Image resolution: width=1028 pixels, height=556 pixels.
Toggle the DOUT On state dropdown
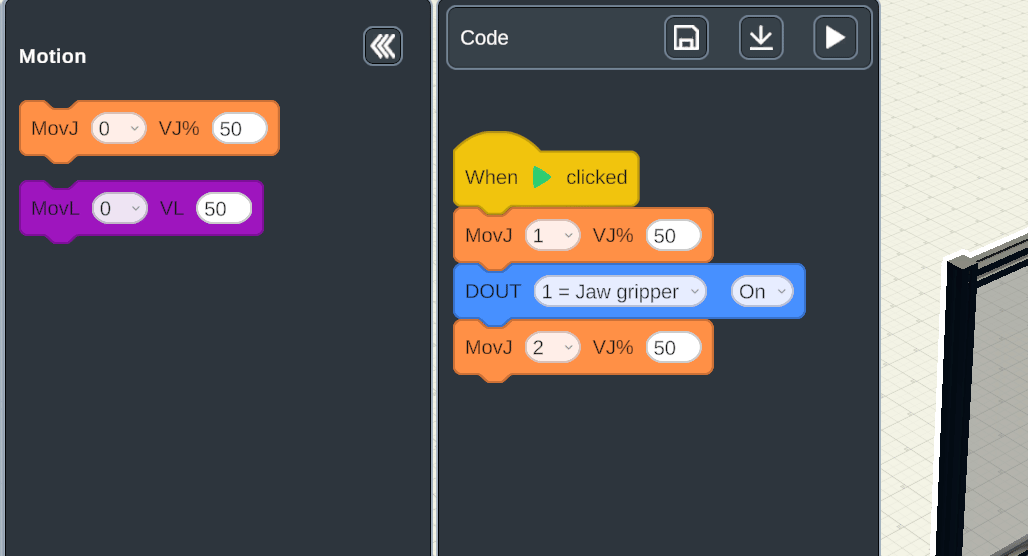(x=762, y=292)
